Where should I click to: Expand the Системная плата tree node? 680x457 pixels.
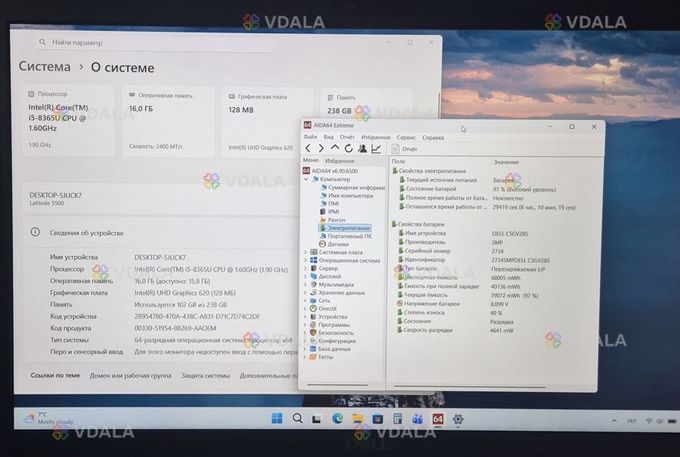pos(305,252)
